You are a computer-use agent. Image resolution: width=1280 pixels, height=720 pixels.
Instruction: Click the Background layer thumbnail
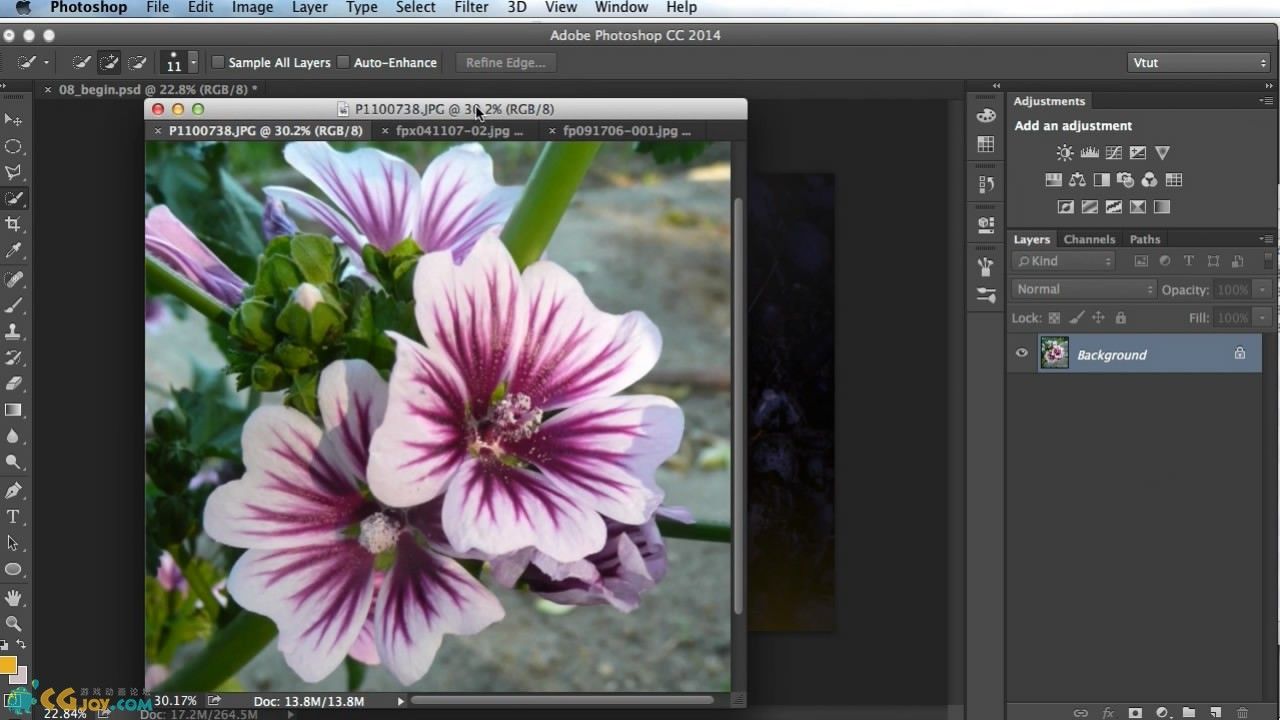(x=1054, y=353)
